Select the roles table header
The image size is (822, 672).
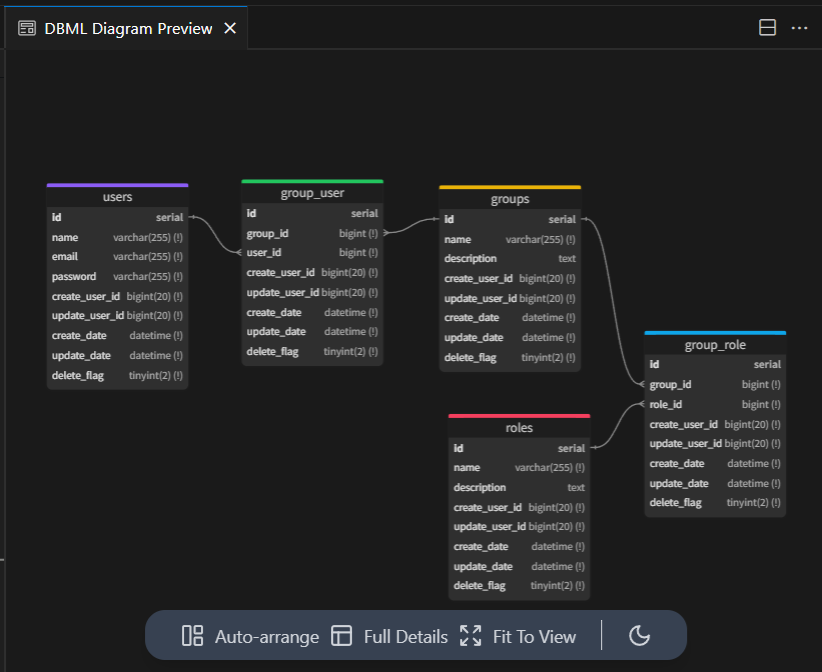519,428
